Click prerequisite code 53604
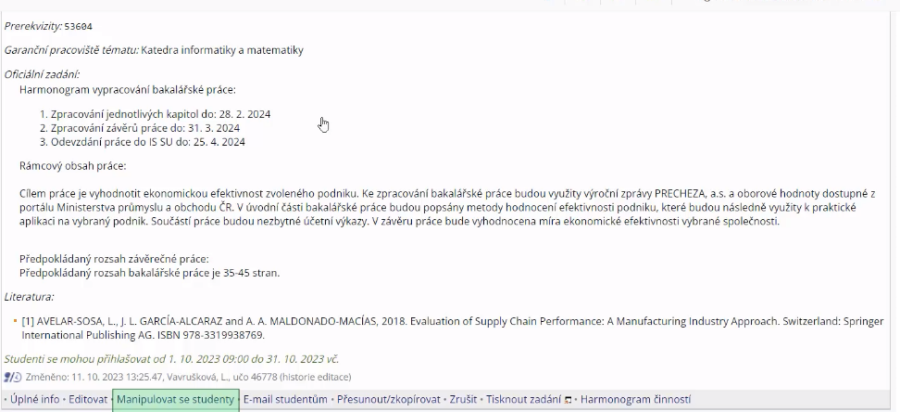 [x=78, y=26]
